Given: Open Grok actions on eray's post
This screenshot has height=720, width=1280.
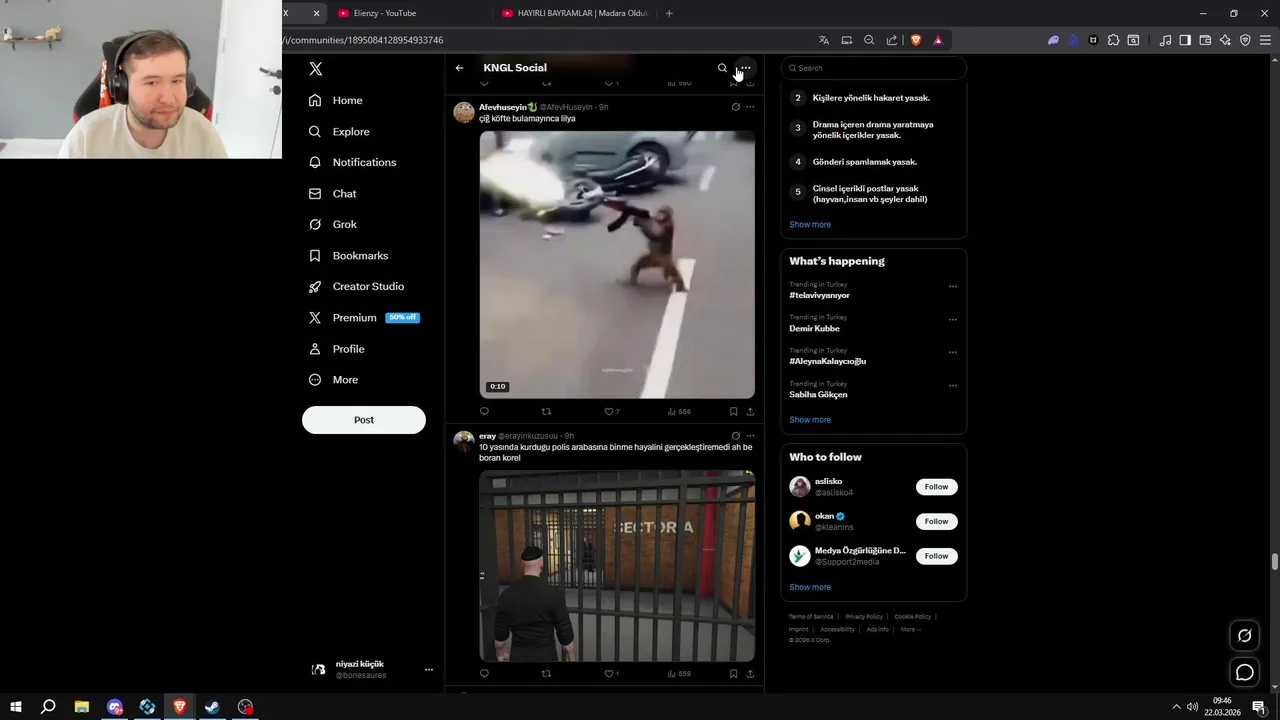Looking at the screenshot, I should coord(735,436).
